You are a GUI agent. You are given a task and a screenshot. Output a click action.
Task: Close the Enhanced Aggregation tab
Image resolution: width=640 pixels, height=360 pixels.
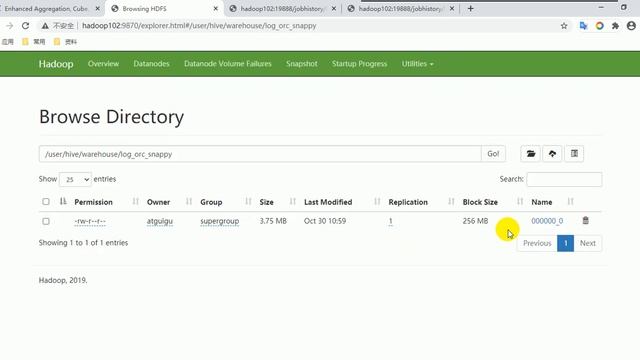[98, 9]
